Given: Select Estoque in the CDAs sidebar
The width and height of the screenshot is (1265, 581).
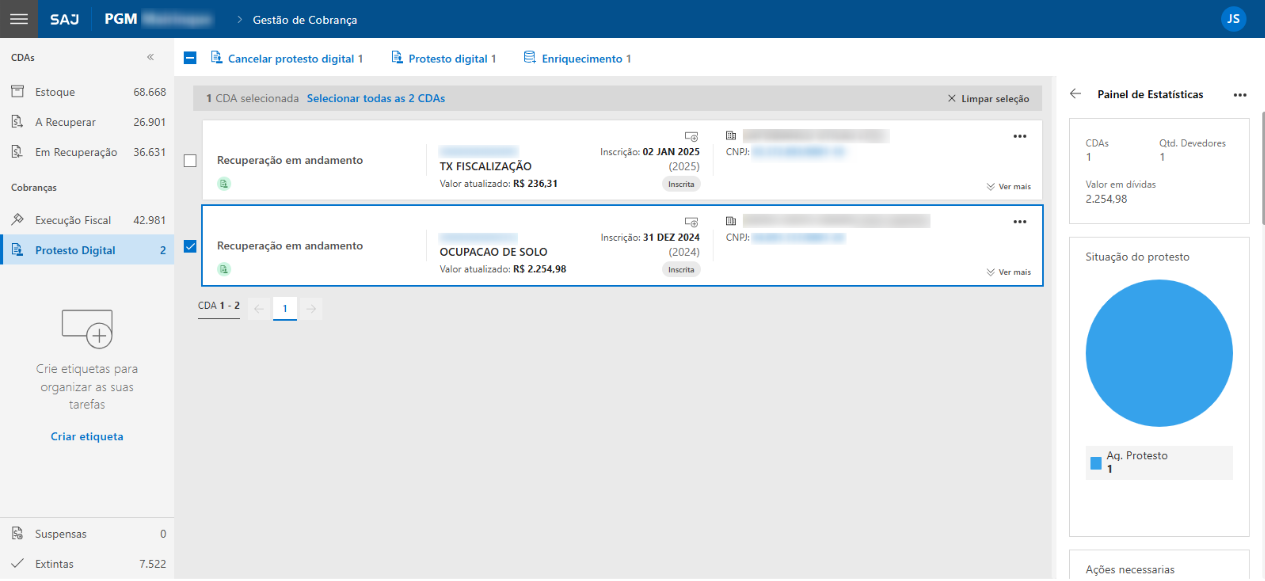Looking at the screenshot, I should pos(54,92).
